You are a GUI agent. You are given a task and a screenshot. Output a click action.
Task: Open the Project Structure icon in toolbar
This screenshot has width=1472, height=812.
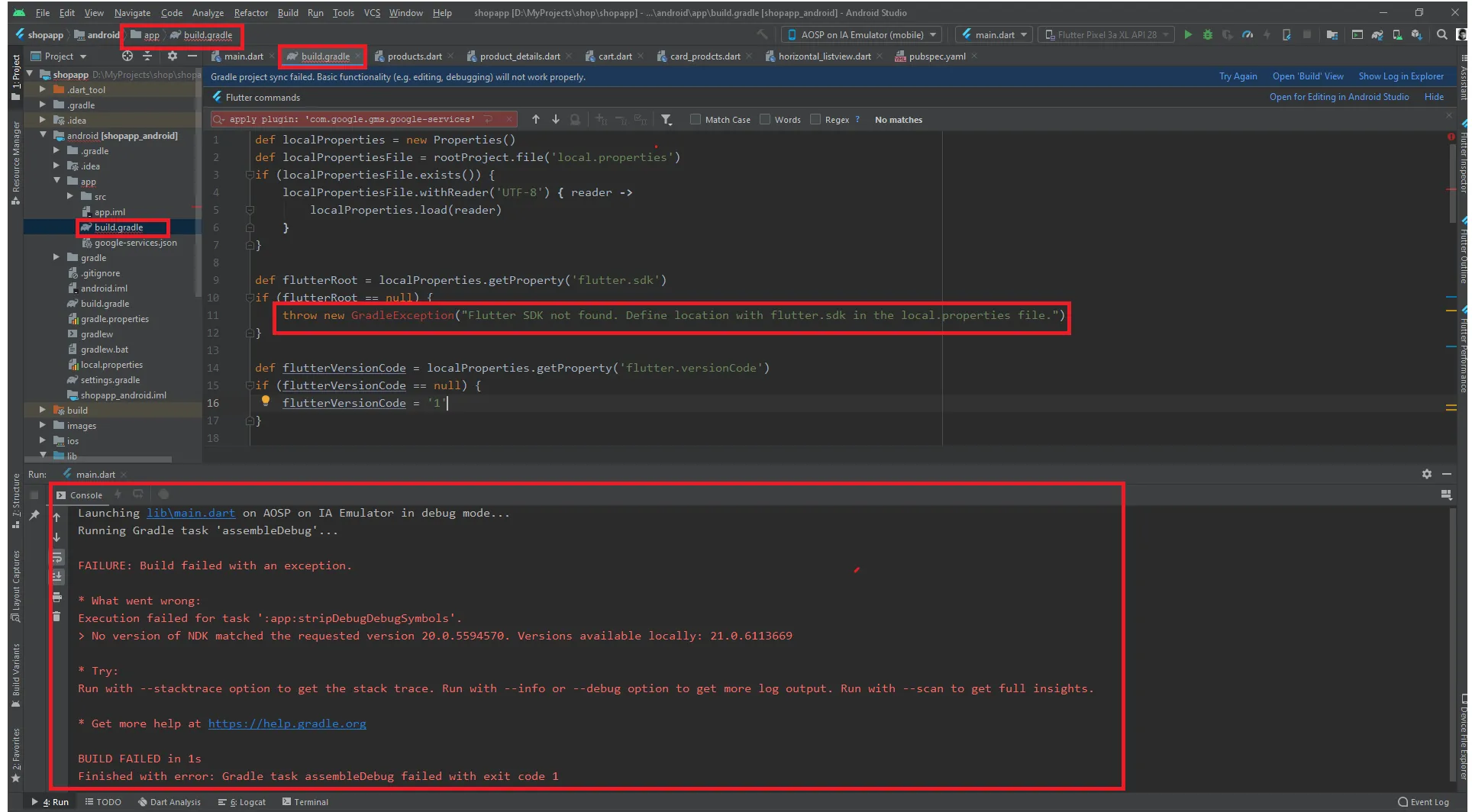click(x=1332, y=34)
